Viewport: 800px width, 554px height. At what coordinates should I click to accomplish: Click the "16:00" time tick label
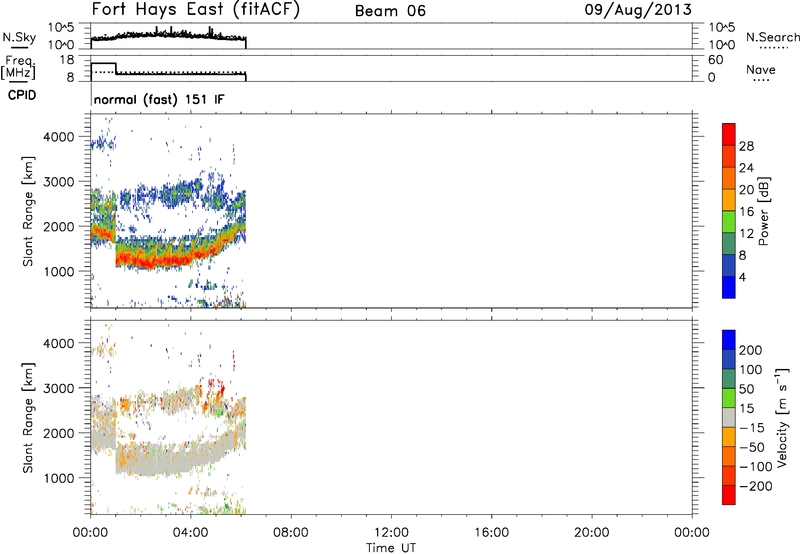(491, 533)
